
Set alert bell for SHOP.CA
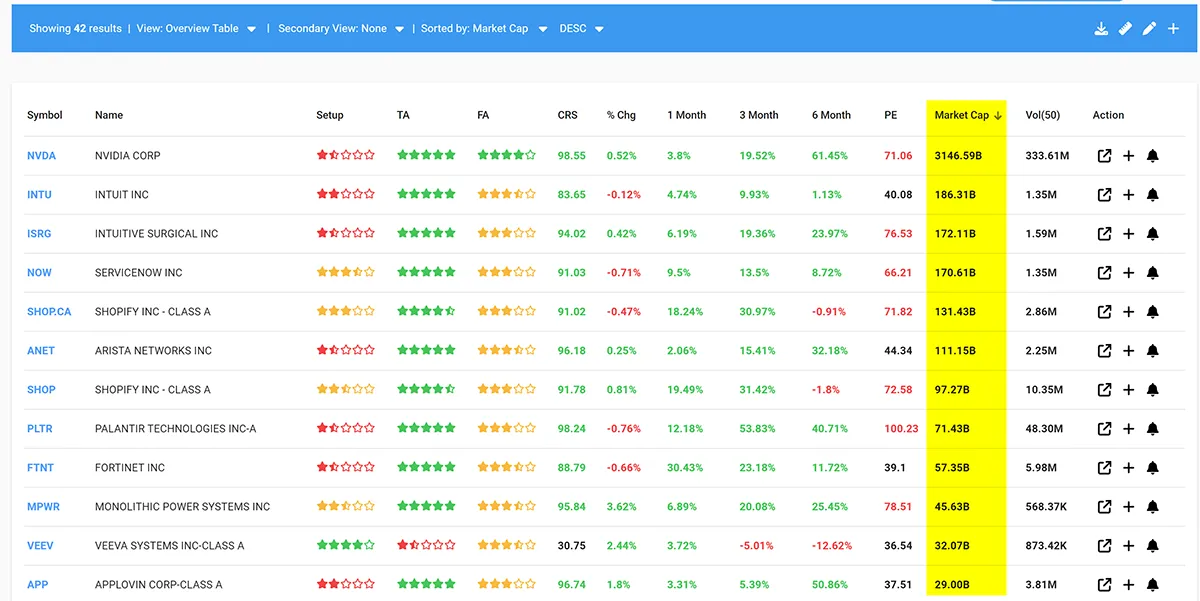1152,312
